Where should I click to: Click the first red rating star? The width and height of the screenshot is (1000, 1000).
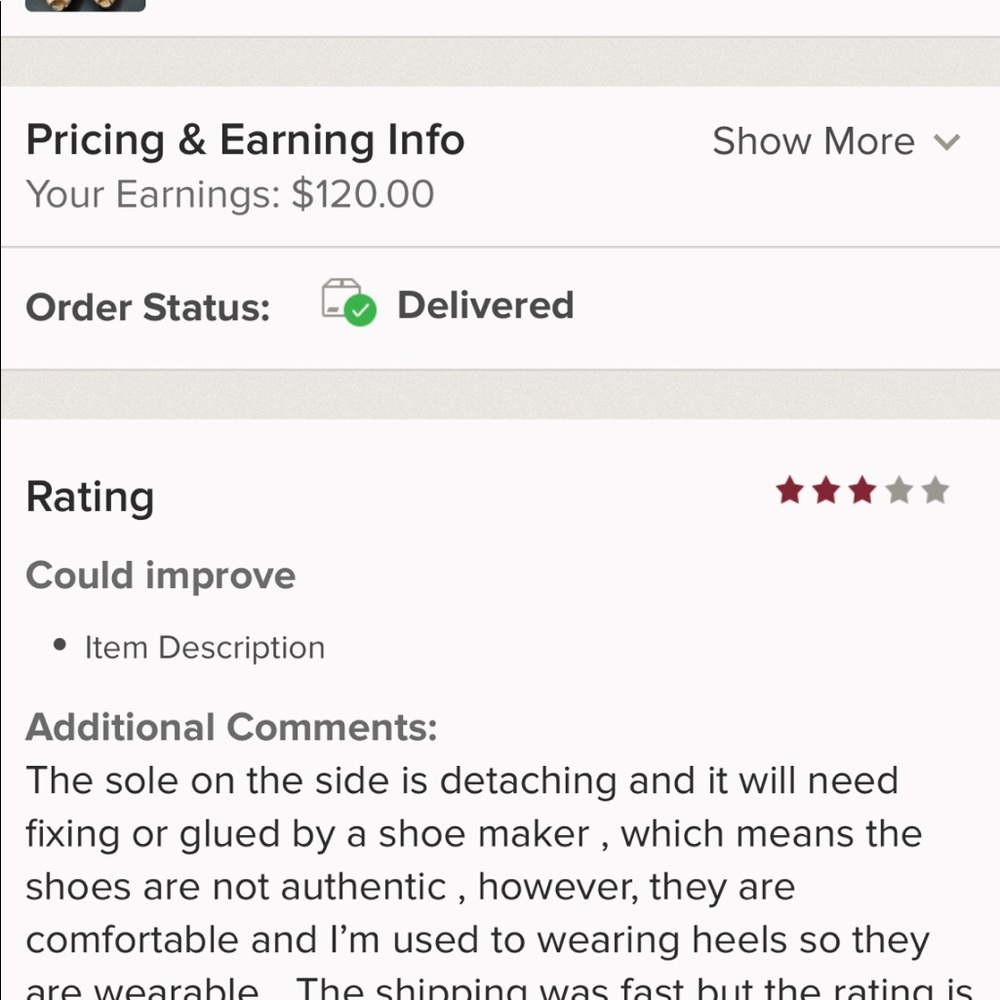point(790,491)
